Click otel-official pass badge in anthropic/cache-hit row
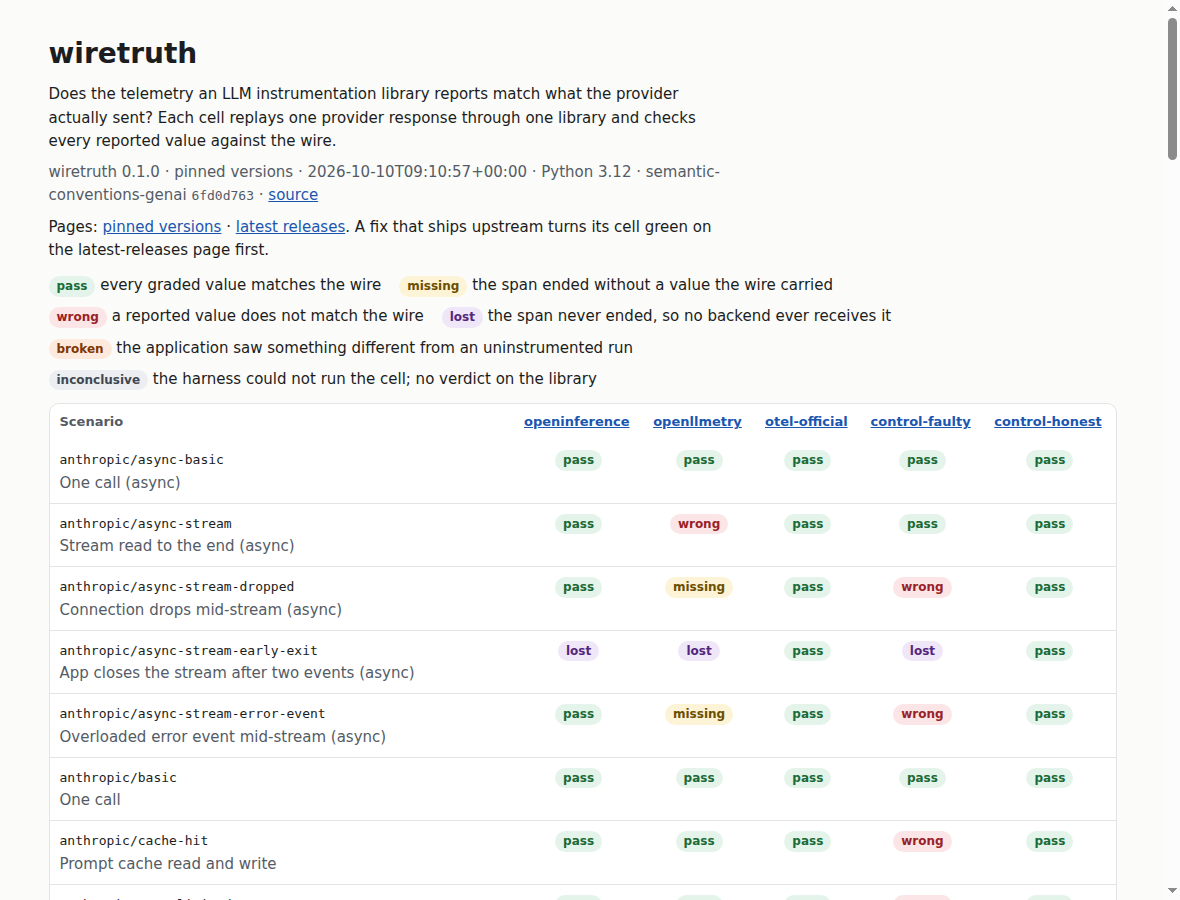Viewport: 1180px width, 900px height. 807,841
